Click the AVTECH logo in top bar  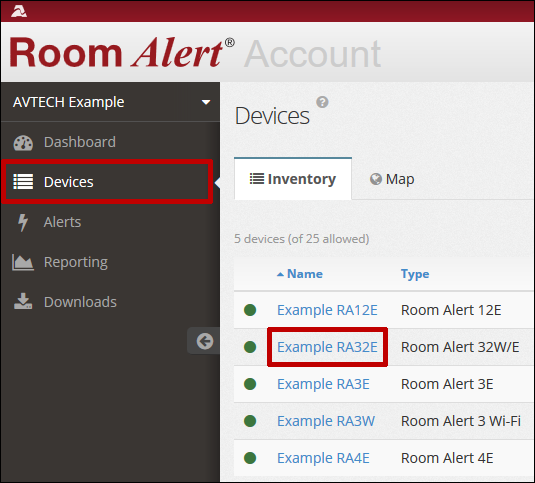(x=19, y=11)
